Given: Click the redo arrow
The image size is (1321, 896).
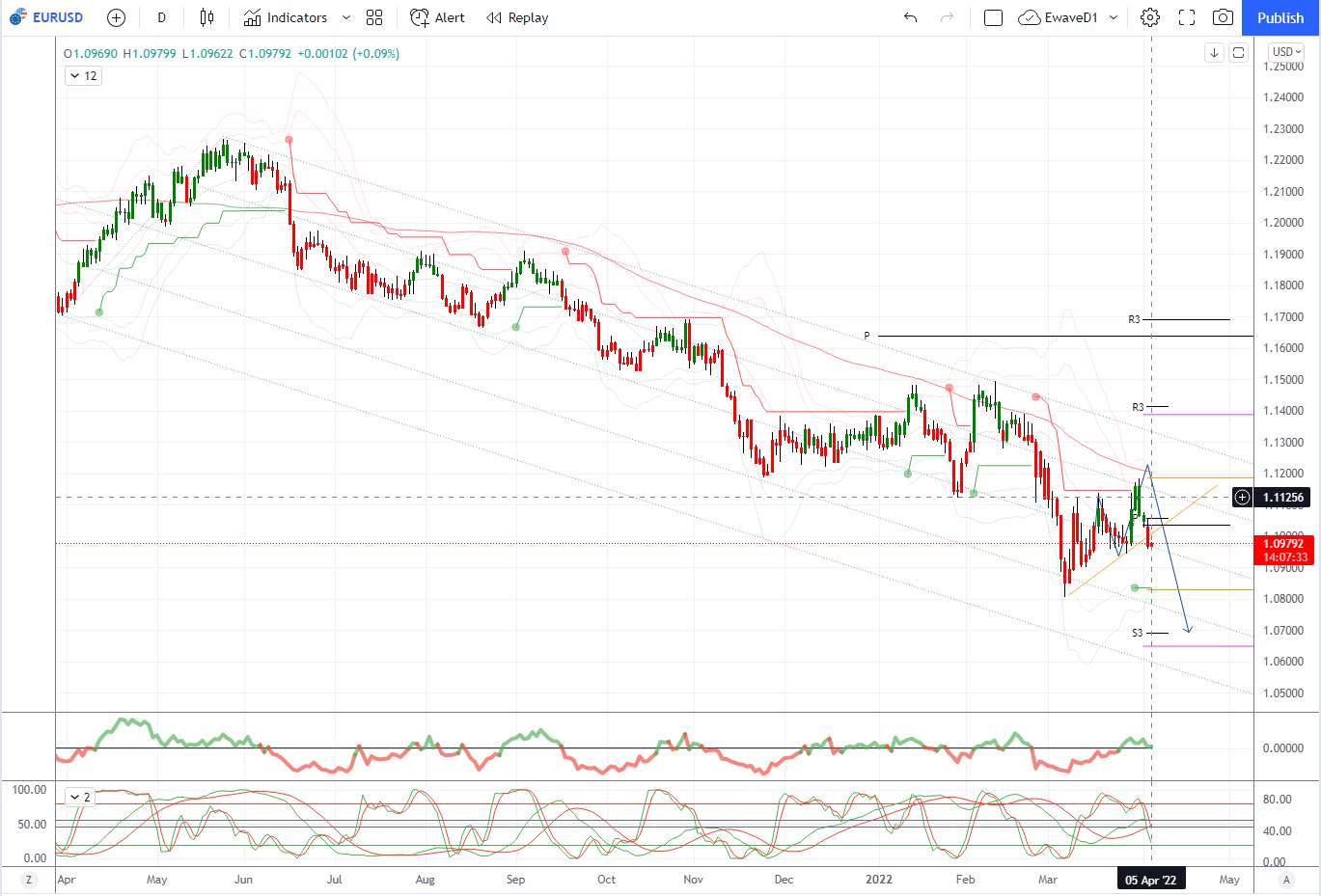Looking at the screenshot, I should click(947, 17).
